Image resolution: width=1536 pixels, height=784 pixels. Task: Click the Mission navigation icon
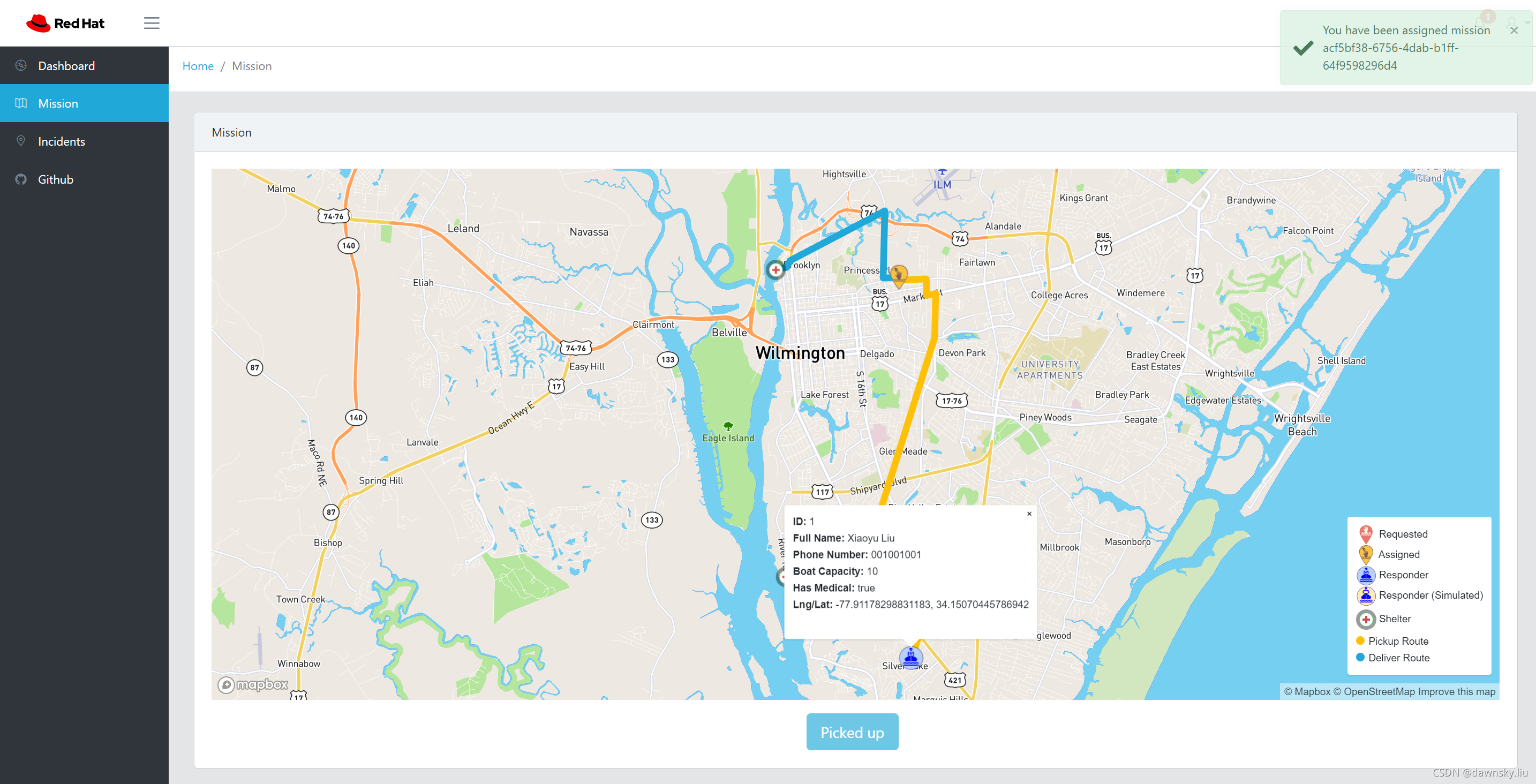21,103
